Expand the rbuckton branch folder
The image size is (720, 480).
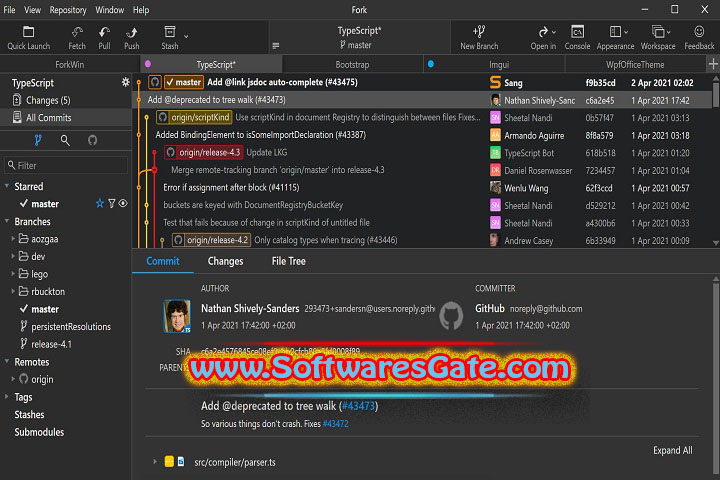pyautogui.click(x=13, y=291)
